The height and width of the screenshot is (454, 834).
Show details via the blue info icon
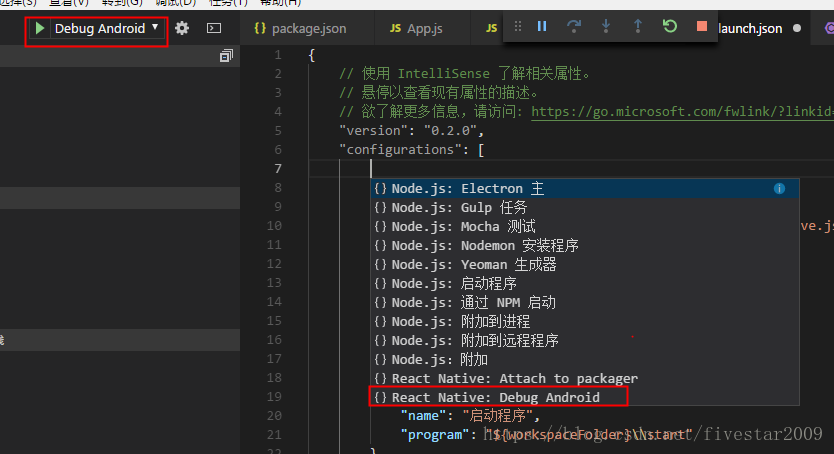click(779, 189)
